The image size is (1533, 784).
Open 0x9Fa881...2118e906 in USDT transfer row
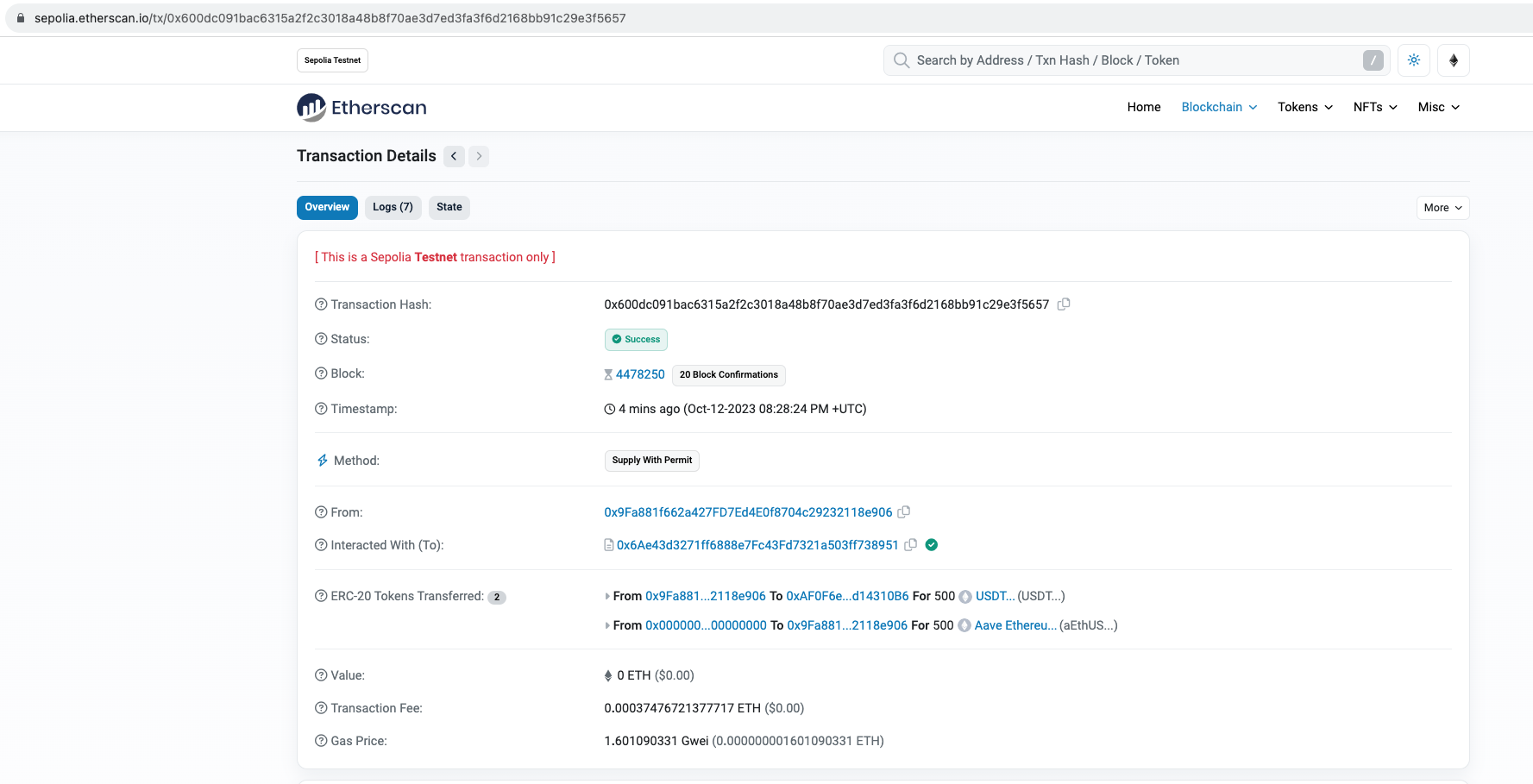(x=706, y=596)
